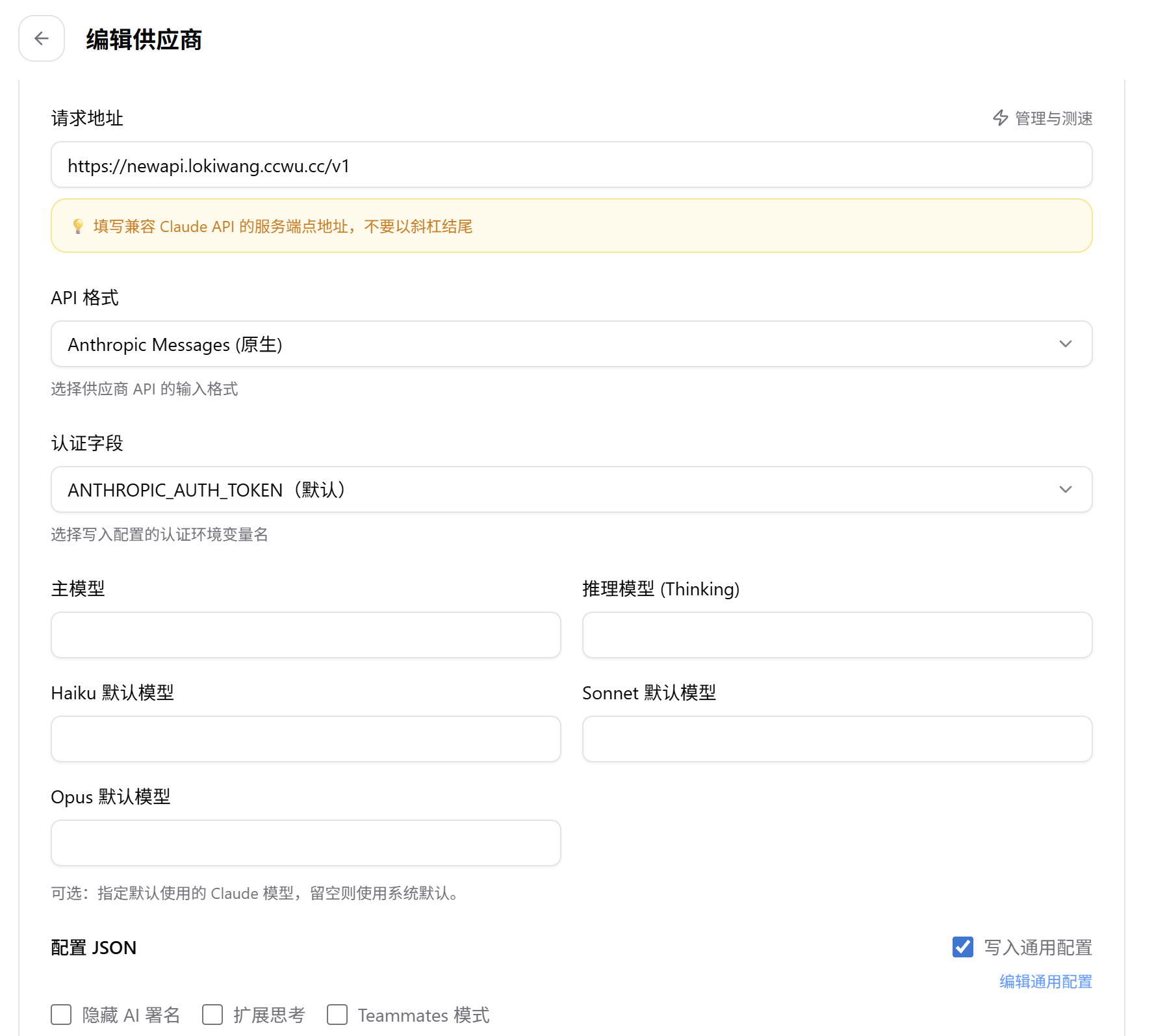Uncheck the 写入通用配置 checkbox

click(963, 947)
